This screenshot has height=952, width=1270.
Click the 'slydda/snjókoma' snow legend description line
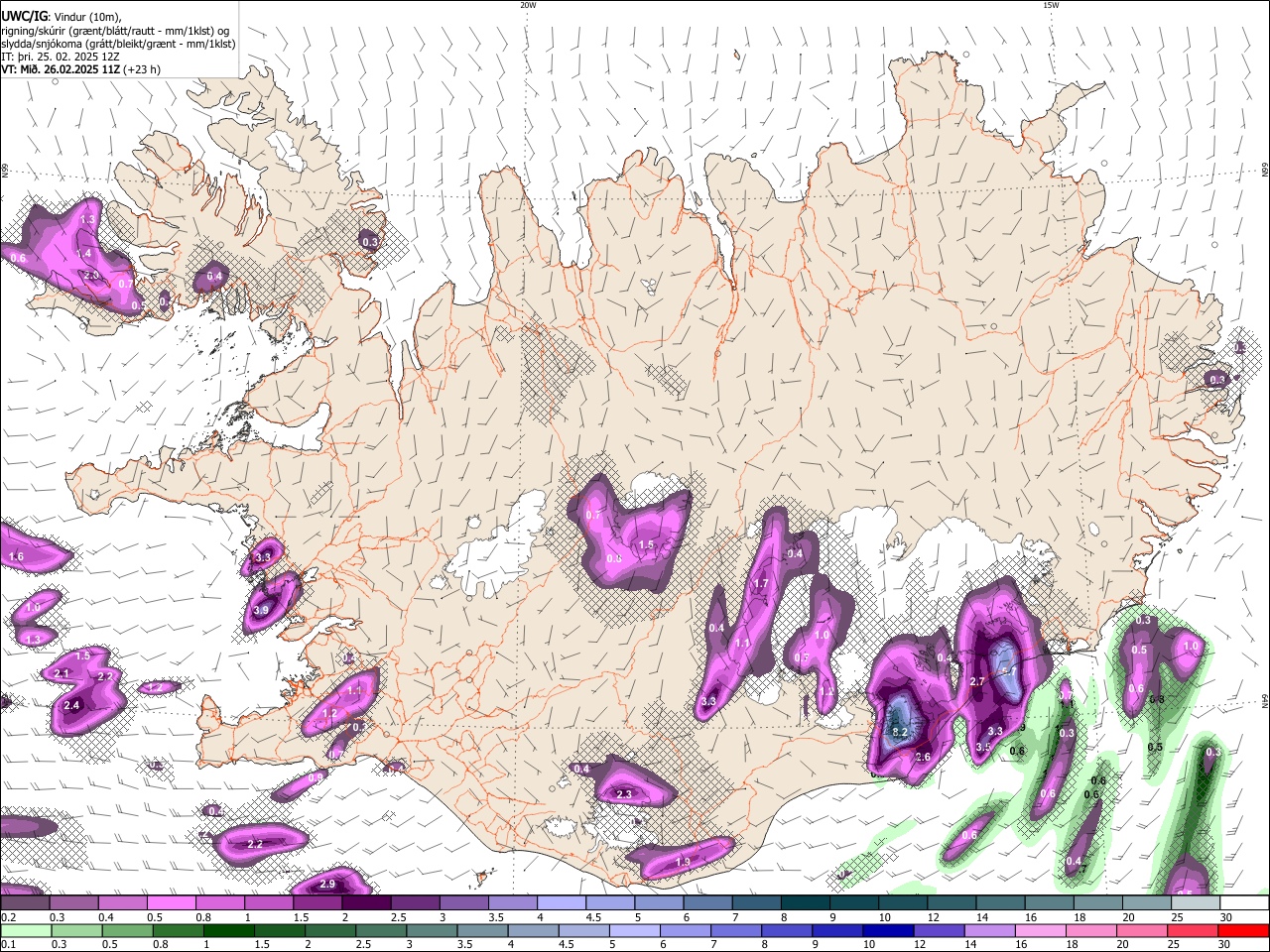point(118,44)
